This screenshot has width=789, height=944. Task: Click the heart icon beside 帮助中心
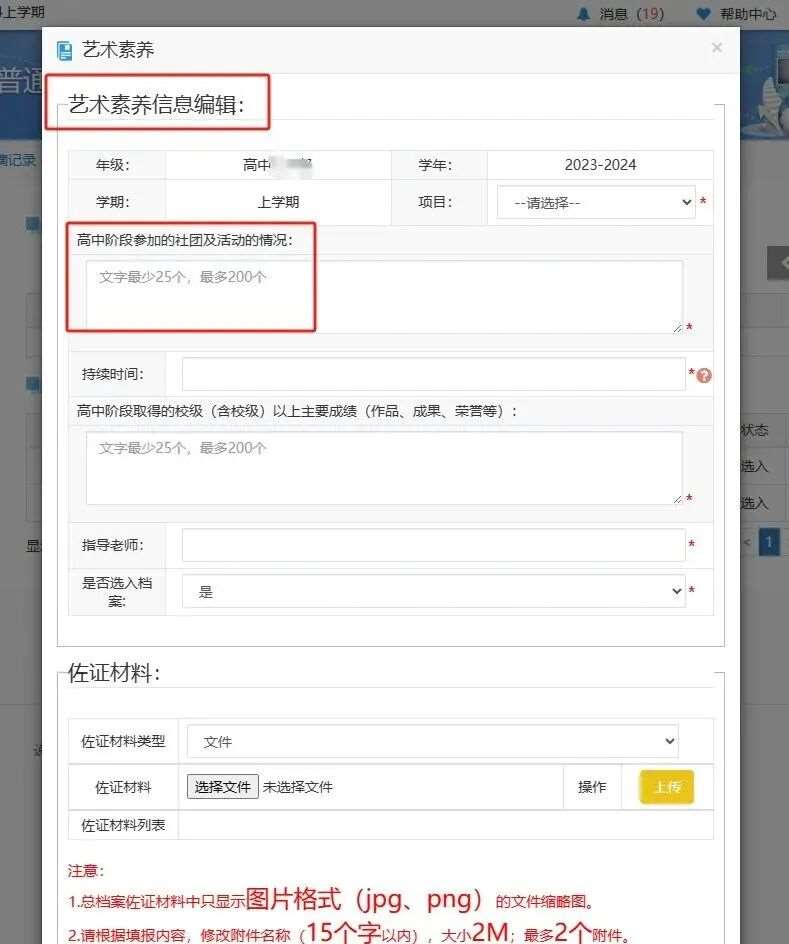point(703,14)
